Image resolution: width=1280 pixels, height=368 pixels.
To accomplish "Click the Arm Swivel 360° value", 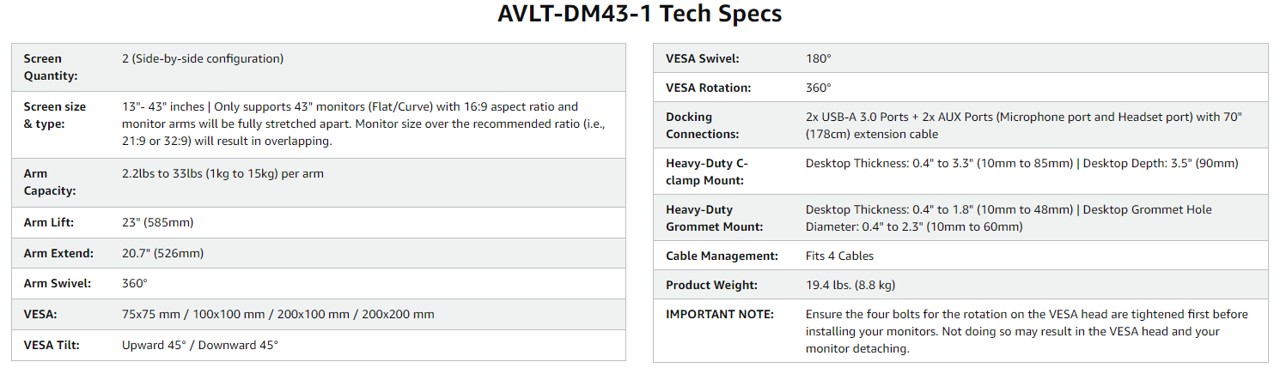I will [135, 284].
